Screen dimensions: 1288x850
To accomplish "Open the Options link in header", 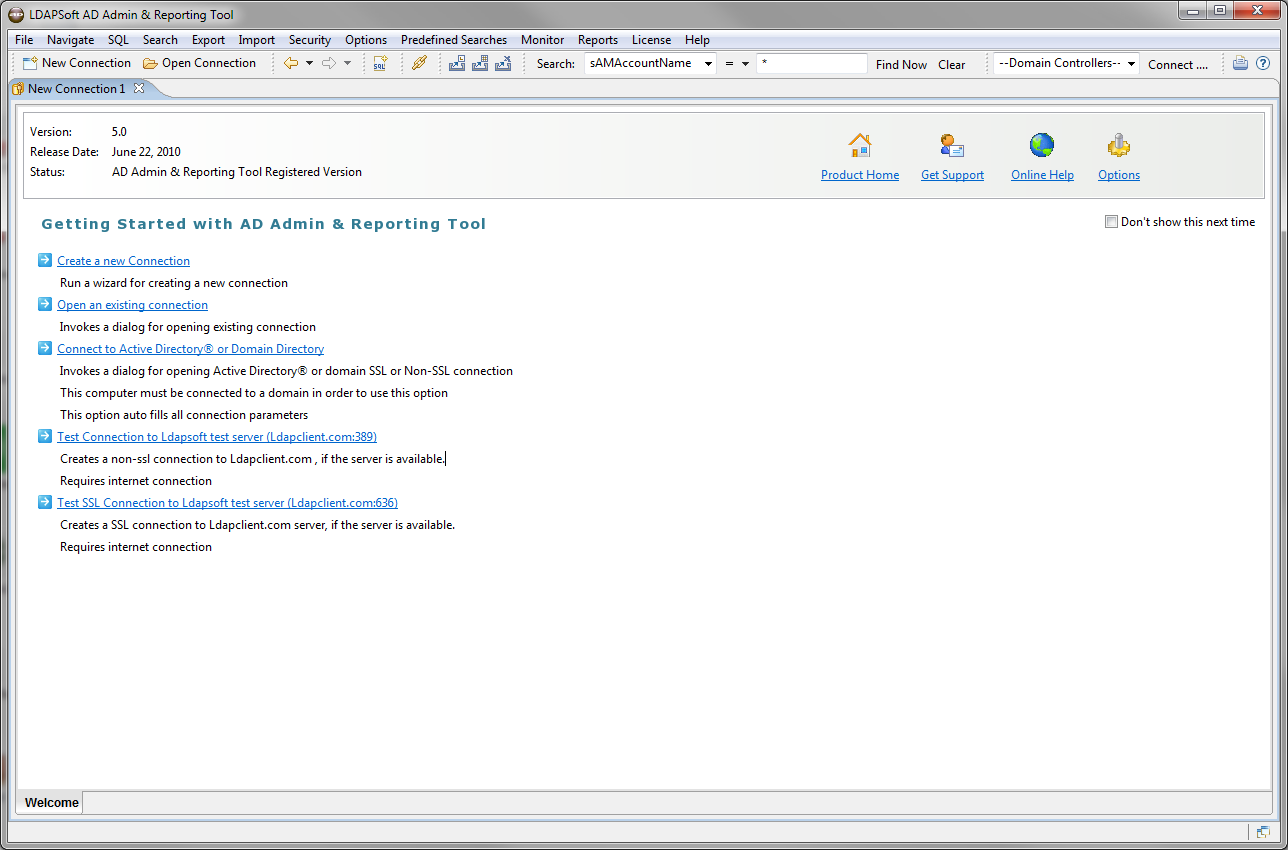I will pyautogui.click(x=1119, y=175).
